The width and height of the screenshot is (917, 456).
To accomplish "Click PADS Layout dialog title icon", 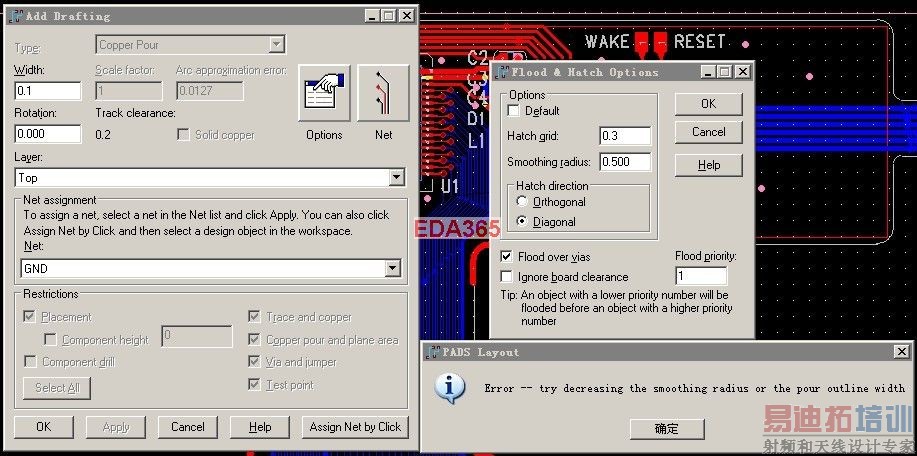I will coord(433,352).
